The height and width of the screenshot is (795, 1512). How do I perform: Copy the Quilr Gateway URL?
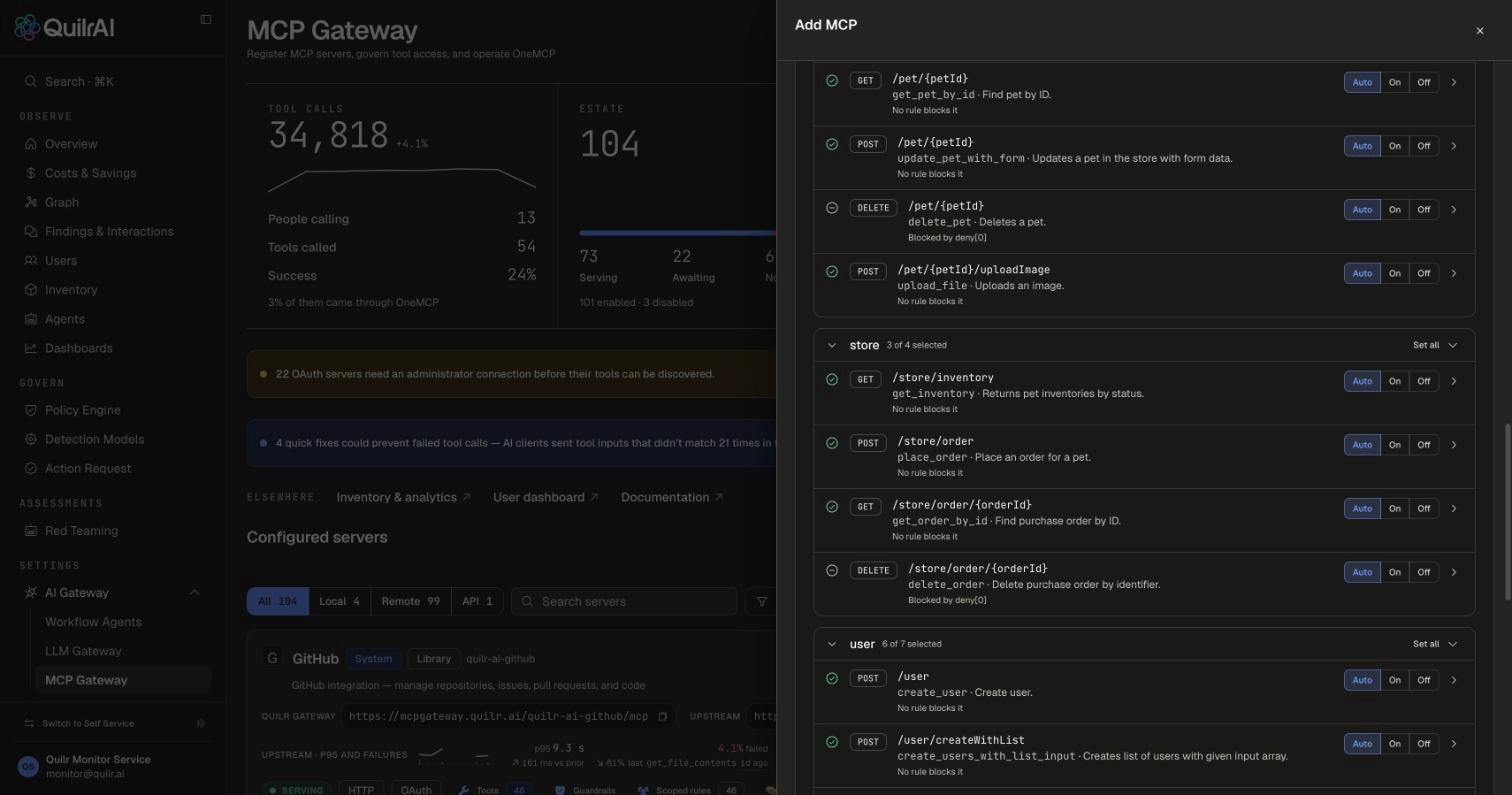[x=662, y=716]
